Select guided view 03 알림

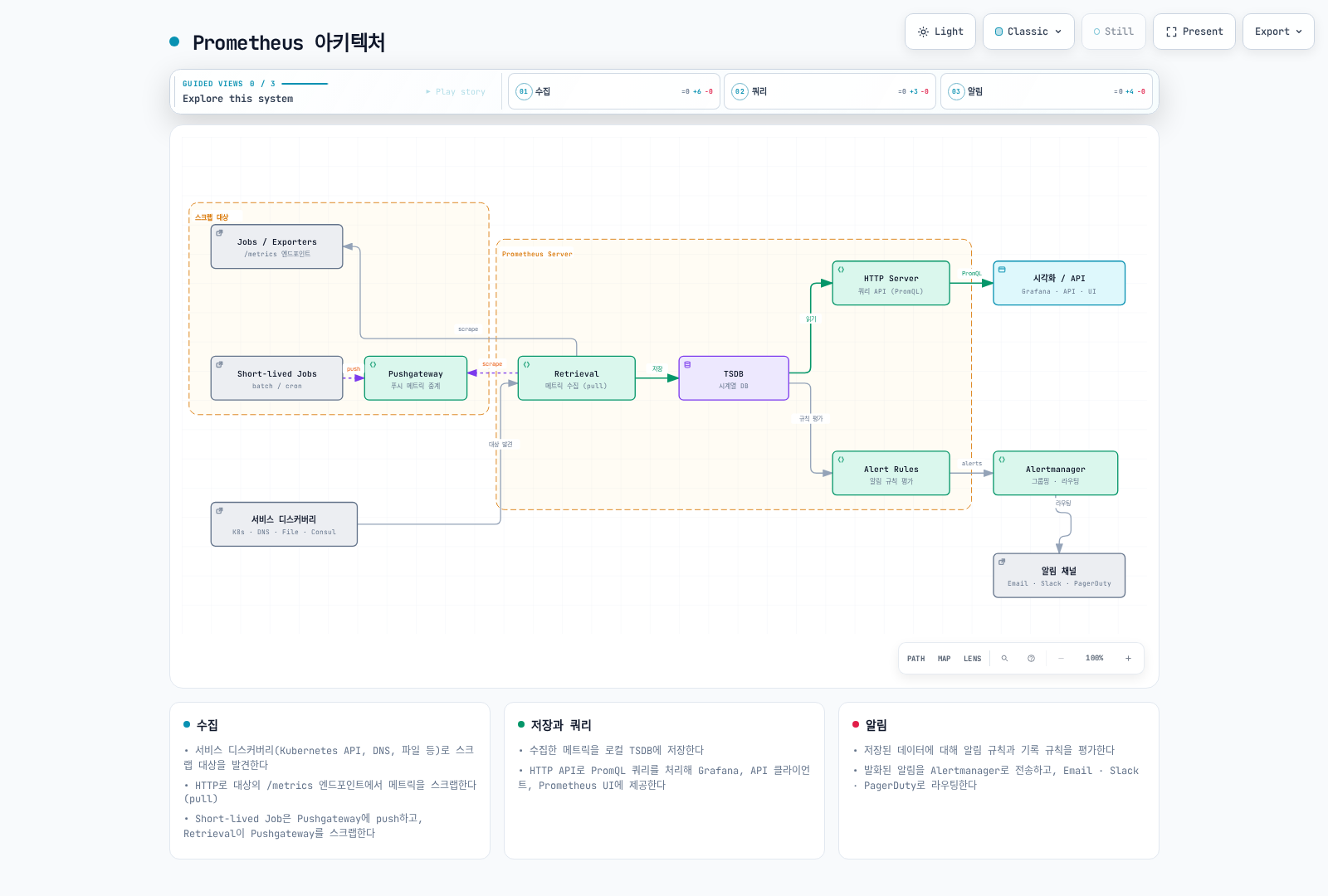click(x=1046, y=91)
